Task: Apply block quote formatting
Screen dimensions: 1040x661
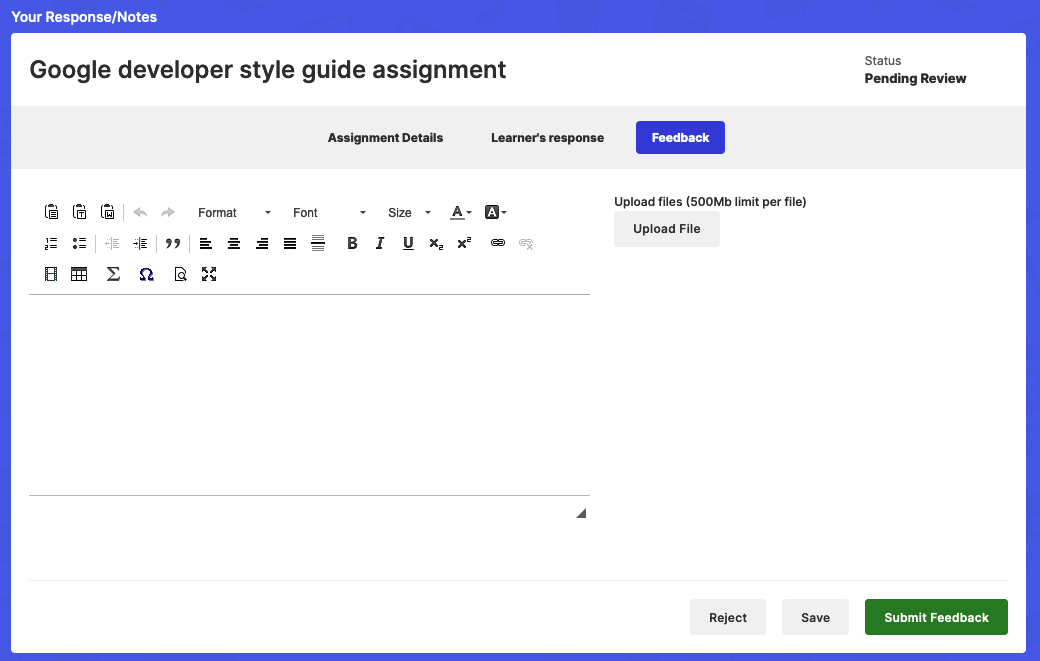Action: coord(173,243)
